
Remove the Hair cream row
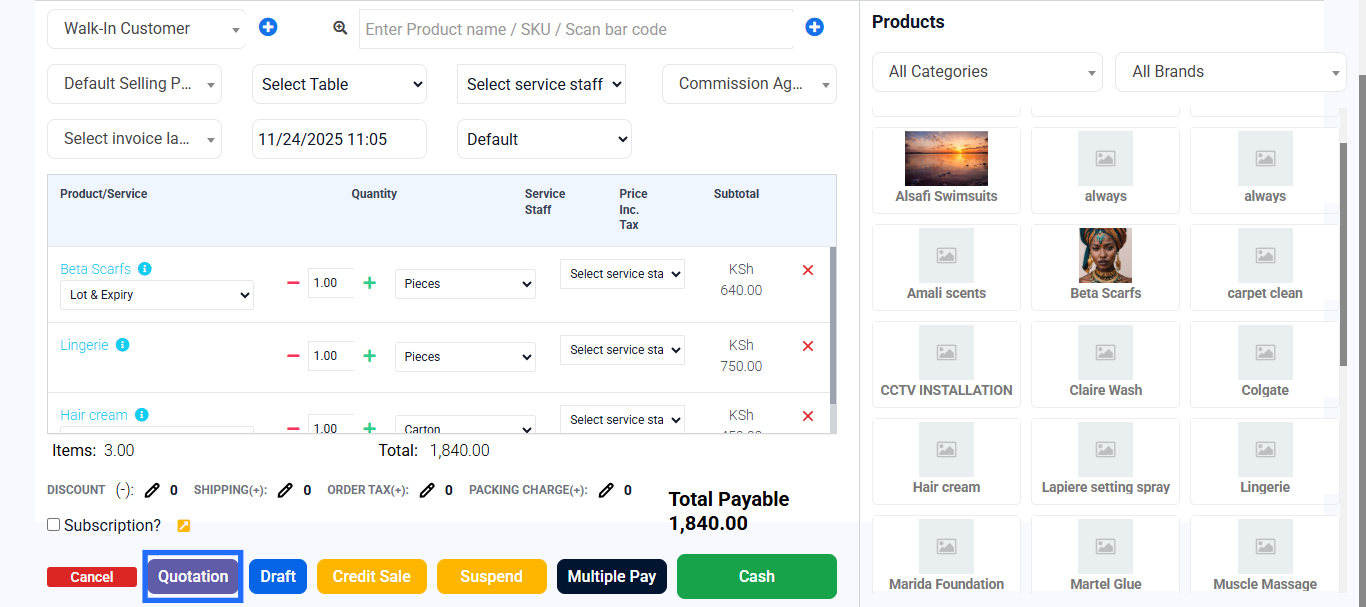tap(808, 416)
